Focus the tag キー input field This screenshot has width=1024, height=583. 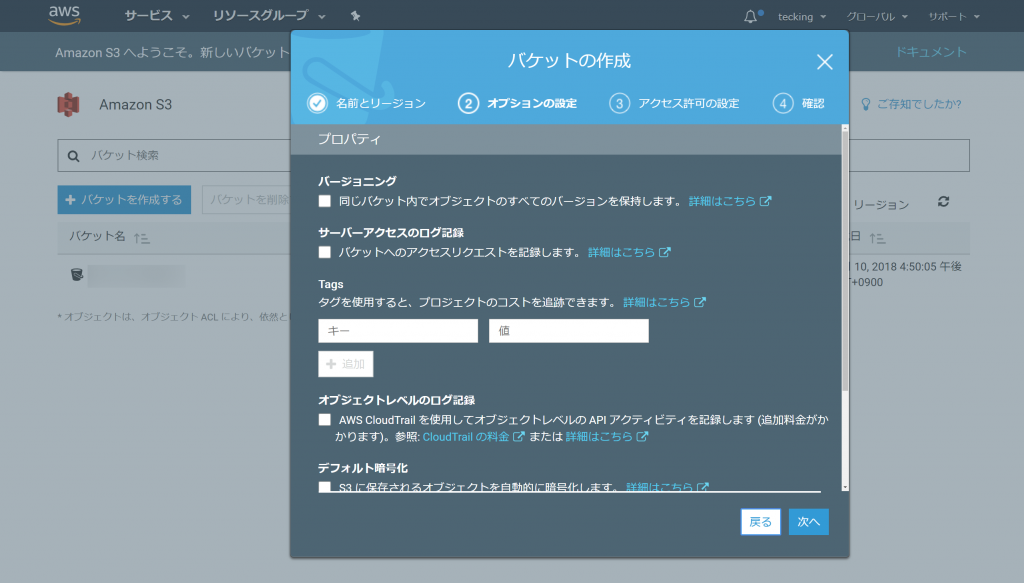398,331
